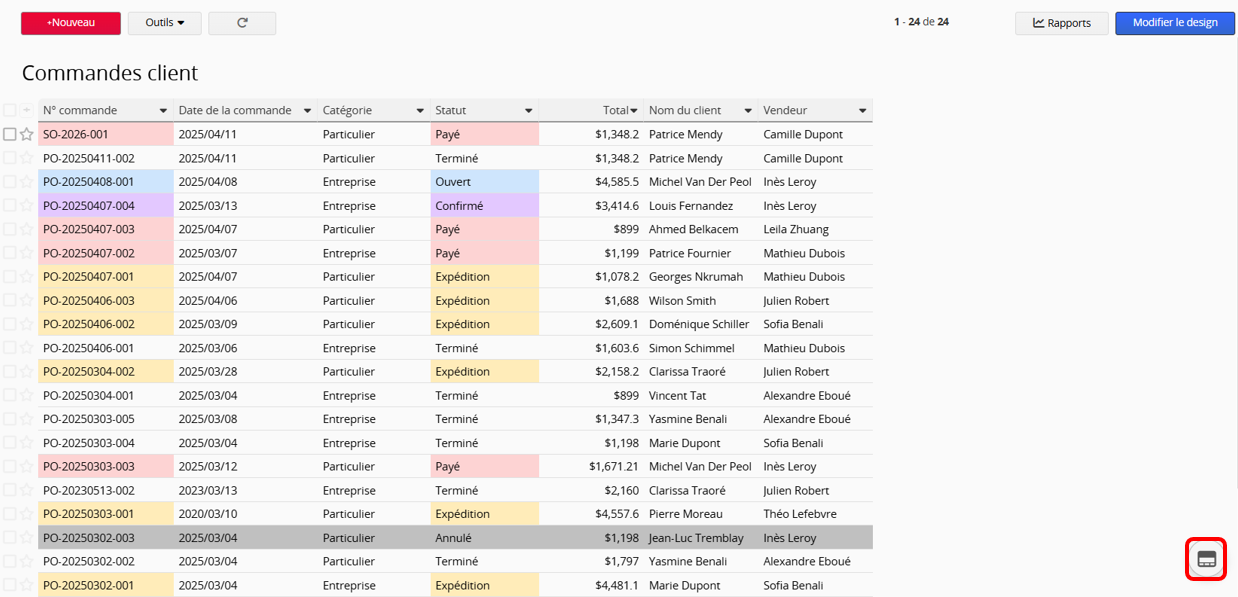Check the box for row PO-20250407-003
The image size is (1238, 597).
pyautogui.click(x=10, y=229)
